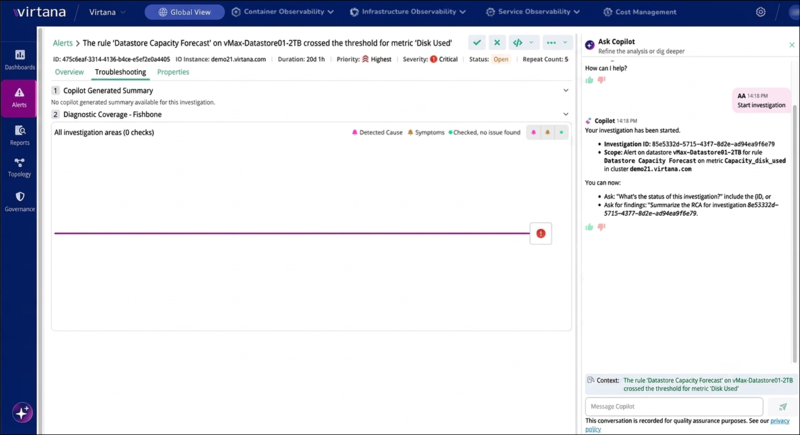Click 'All investigation areas (0 checks)' heading
The image size is (800, 435).
104,133
